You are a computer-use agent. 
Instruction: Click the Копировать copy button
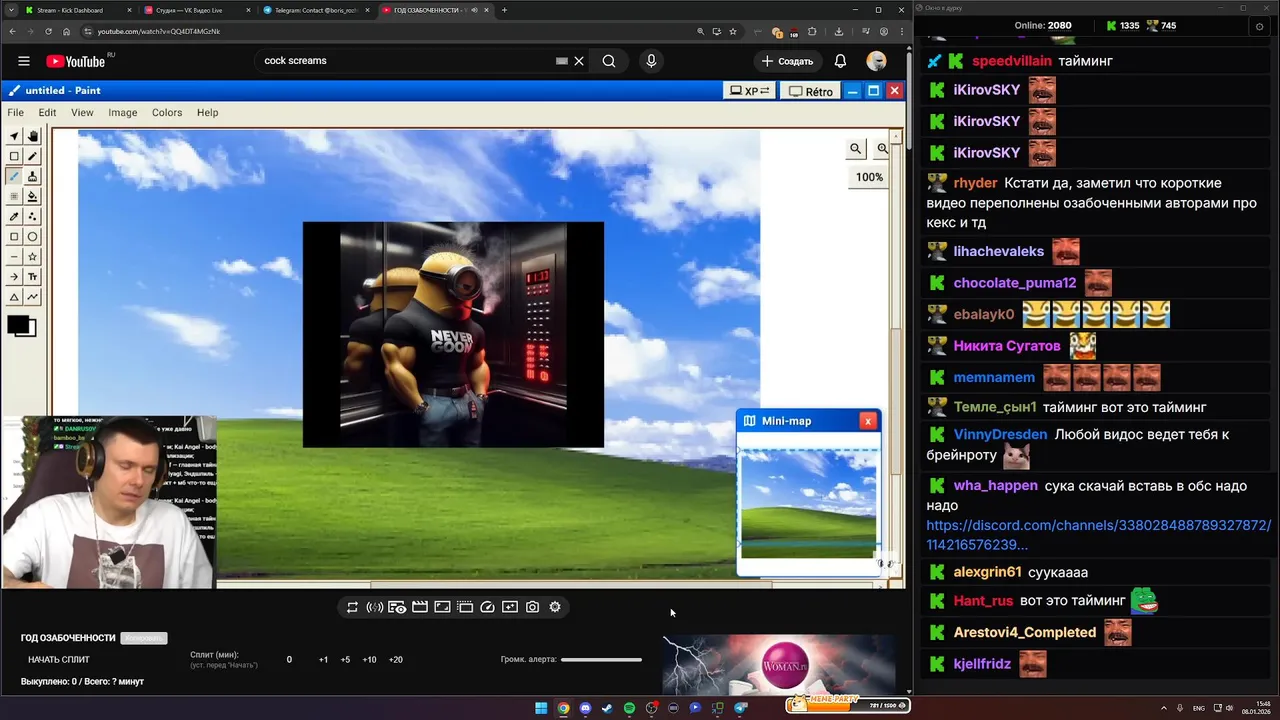coord(144,638)
